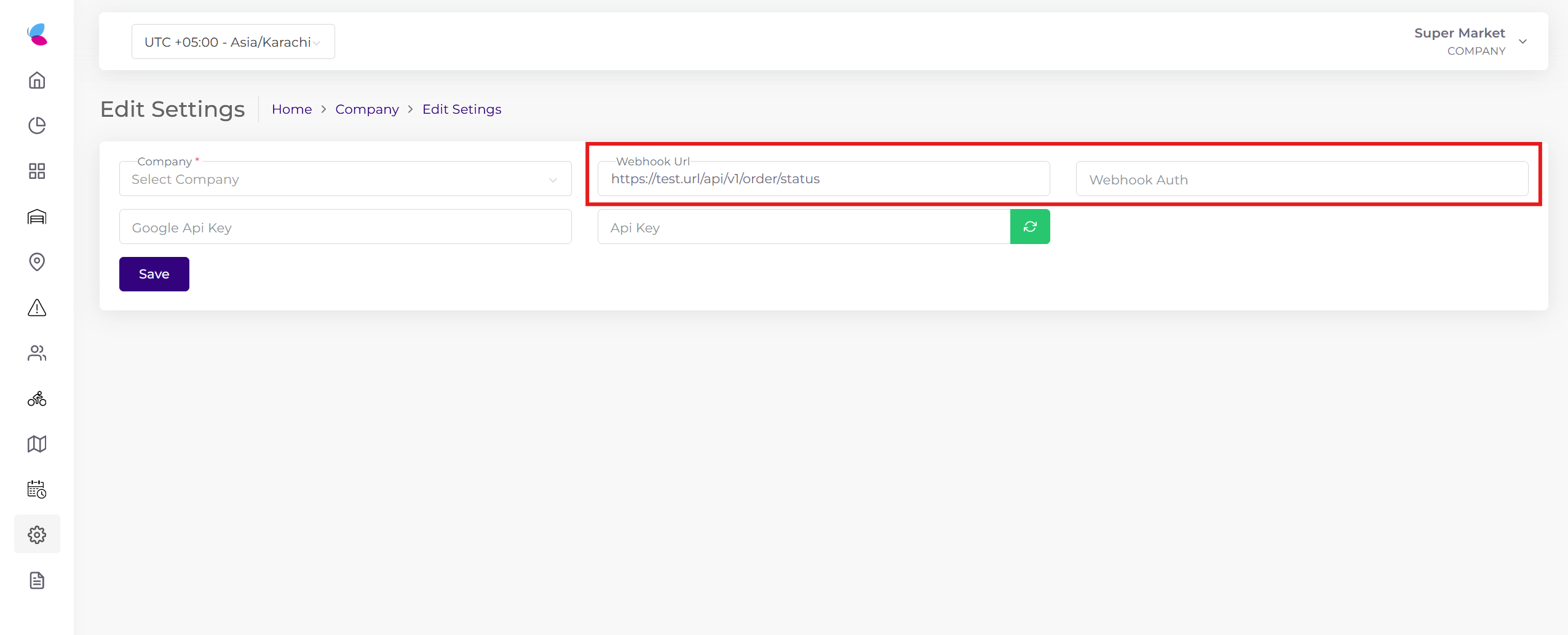Select the location pin icon
Image resolution: width=1568 pixels, height=635 pixels.
pos(37,262)
